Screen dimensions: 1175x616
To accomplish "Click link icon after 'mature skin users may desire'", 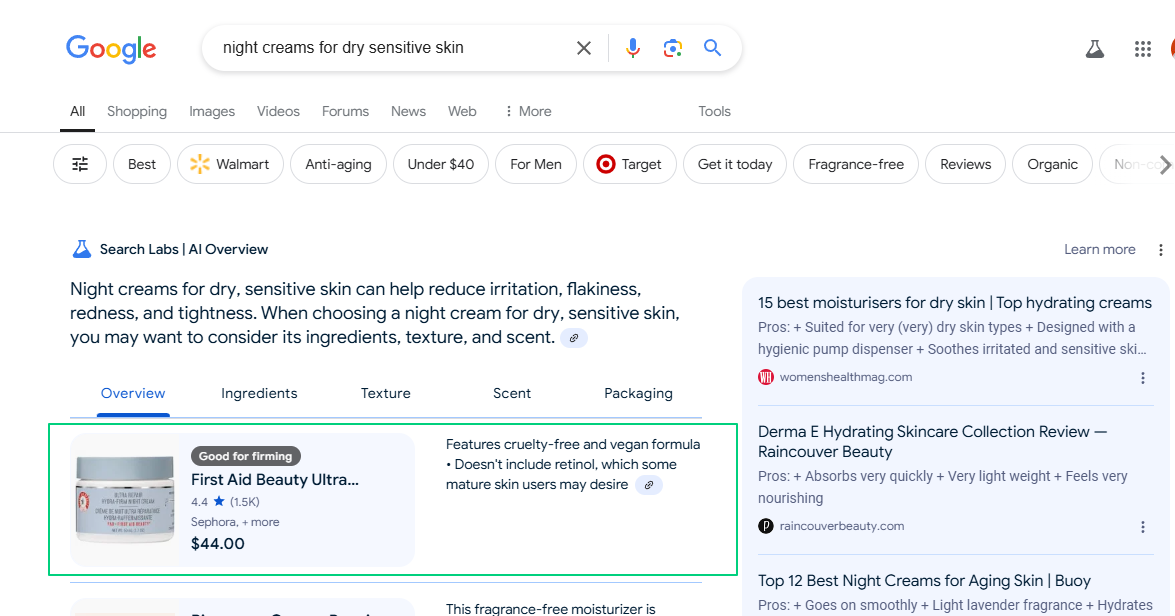I will point(649,485).
